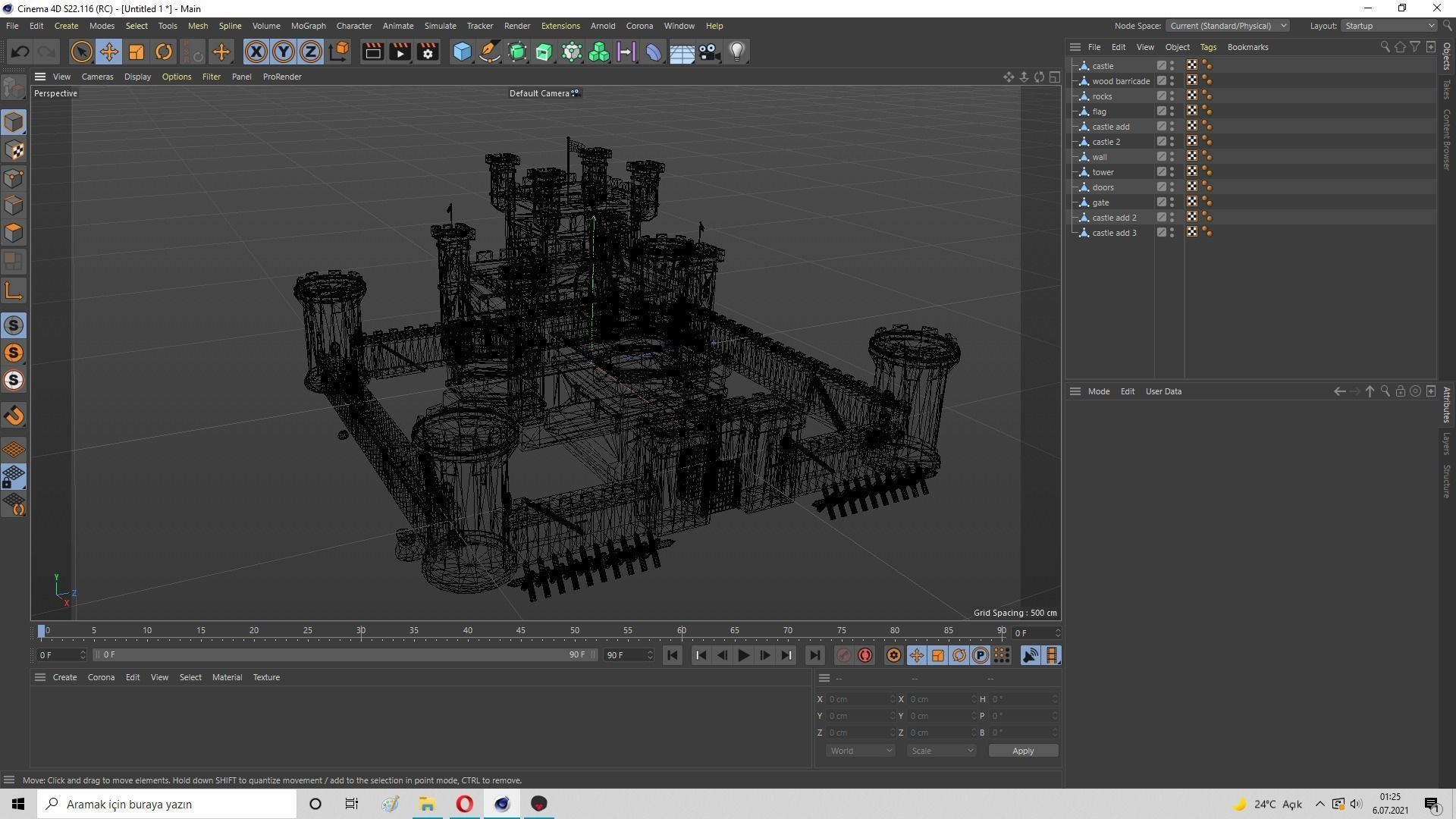Add a Cube primitive object
Image resolution: width=1456 pixels, height=819 pixels.
(462, 52)
